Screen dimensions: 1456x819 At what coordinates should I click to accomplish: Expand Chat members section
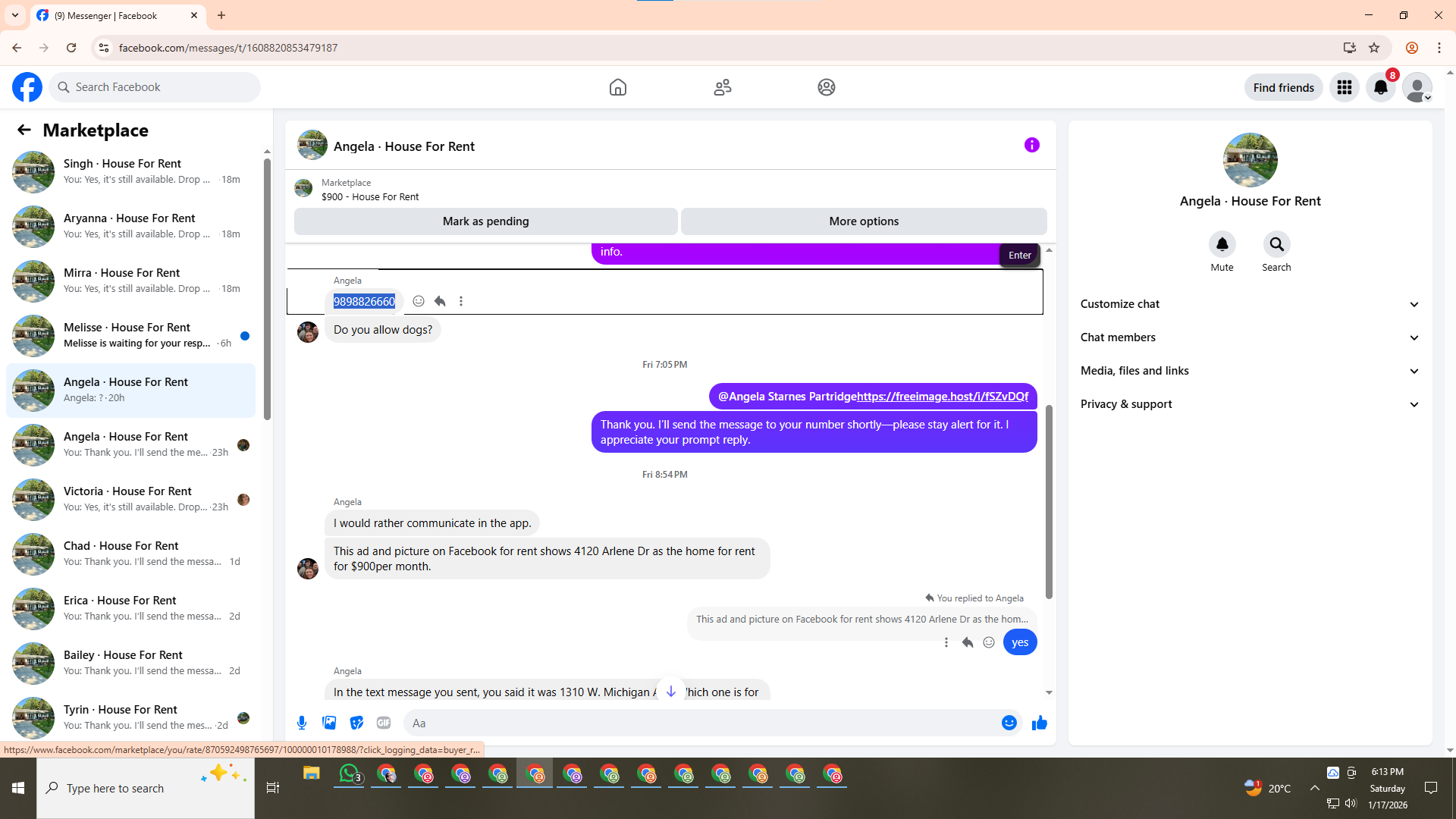click(x=1250, y=337)
